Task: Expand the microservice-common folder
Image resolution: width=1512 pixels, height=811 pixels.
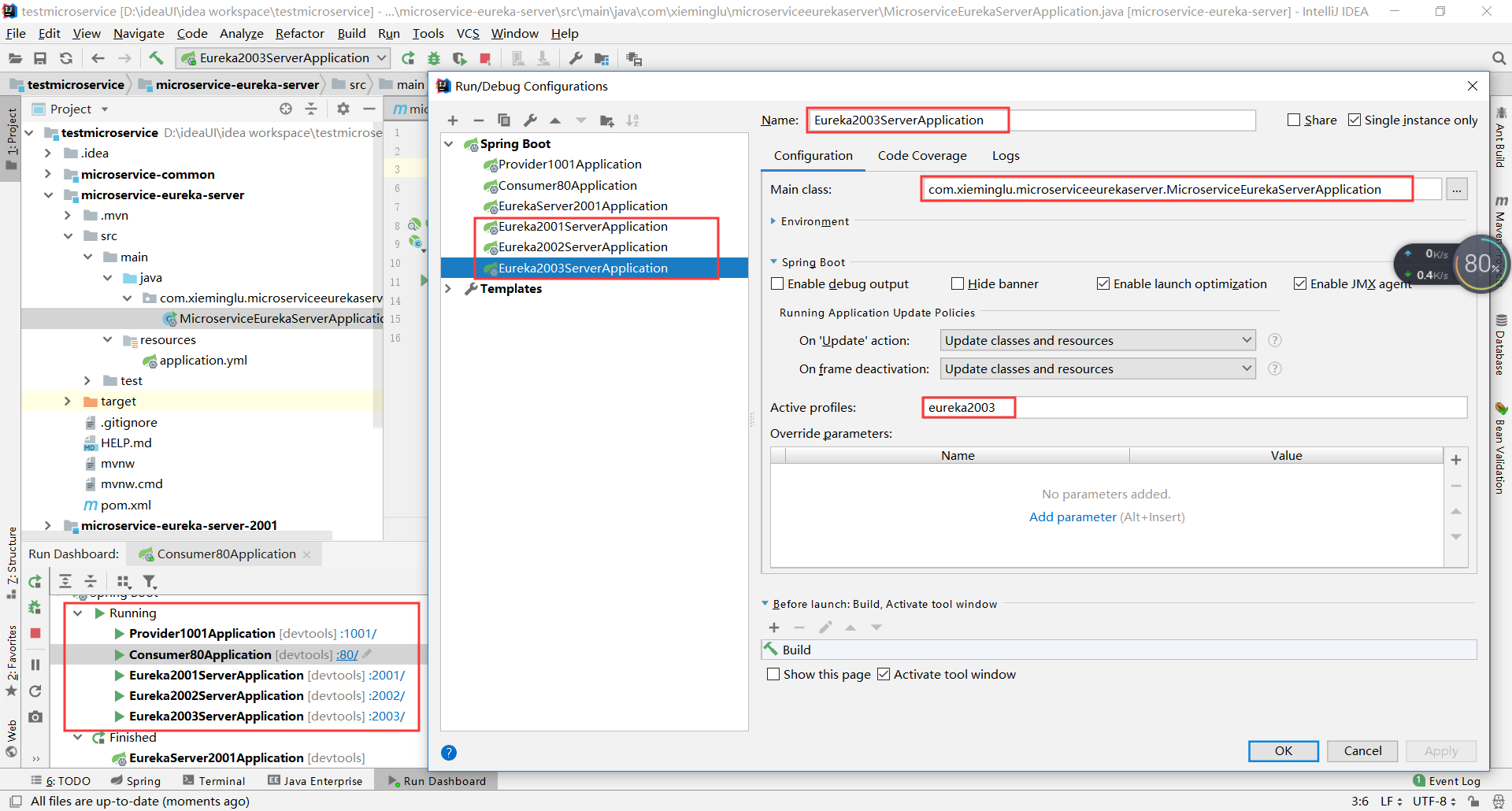Action: pyautogui.click(x=48, y=174)
